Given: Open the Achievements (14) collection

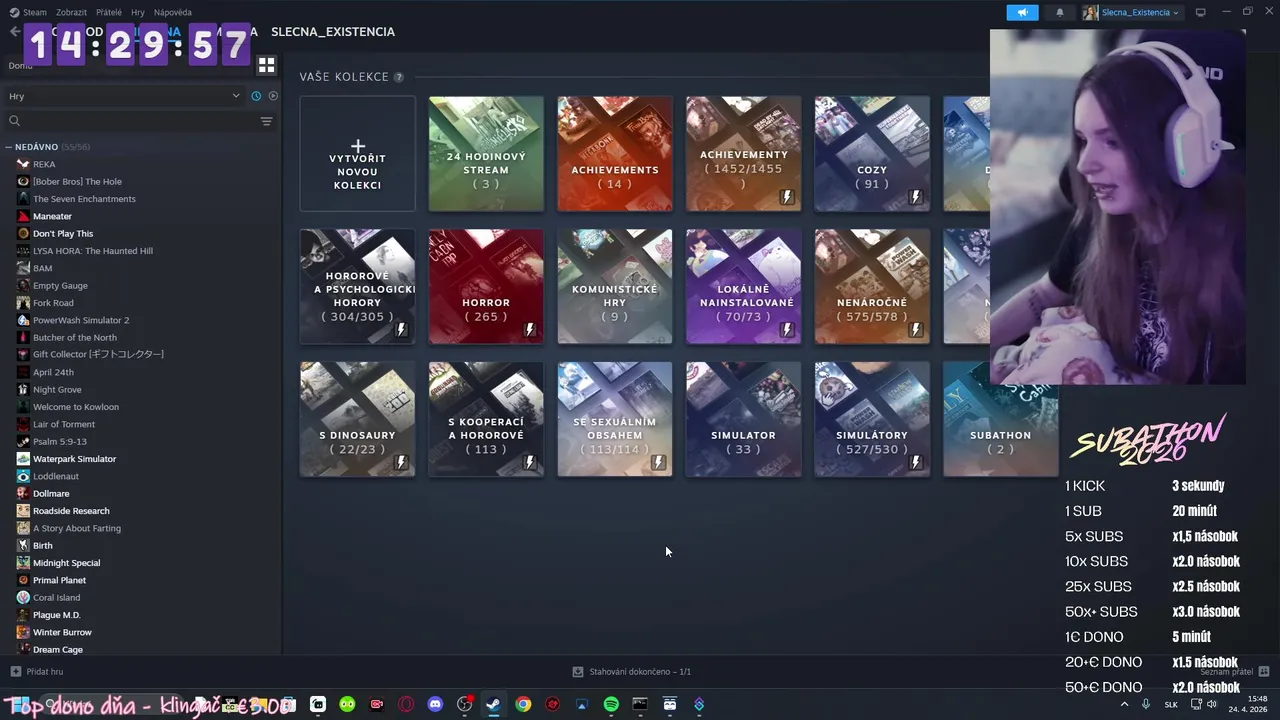Looking at the screenshot, I should click(x=615, y=154).
